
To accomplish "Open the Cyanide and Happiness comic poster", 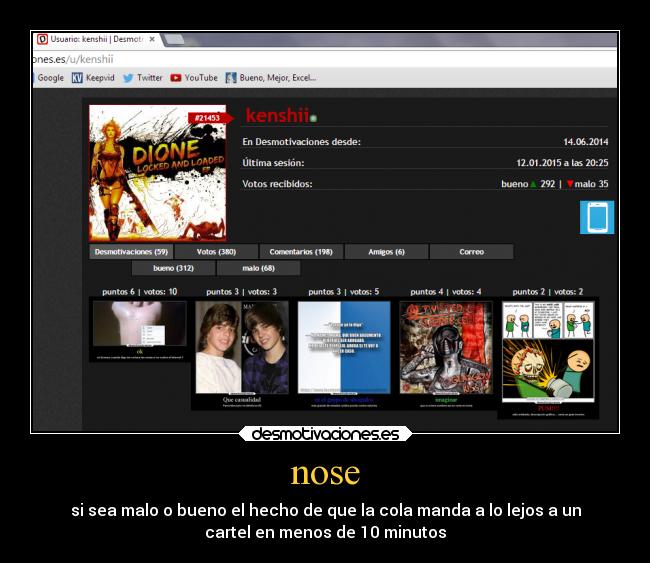I will click(548, 358).
